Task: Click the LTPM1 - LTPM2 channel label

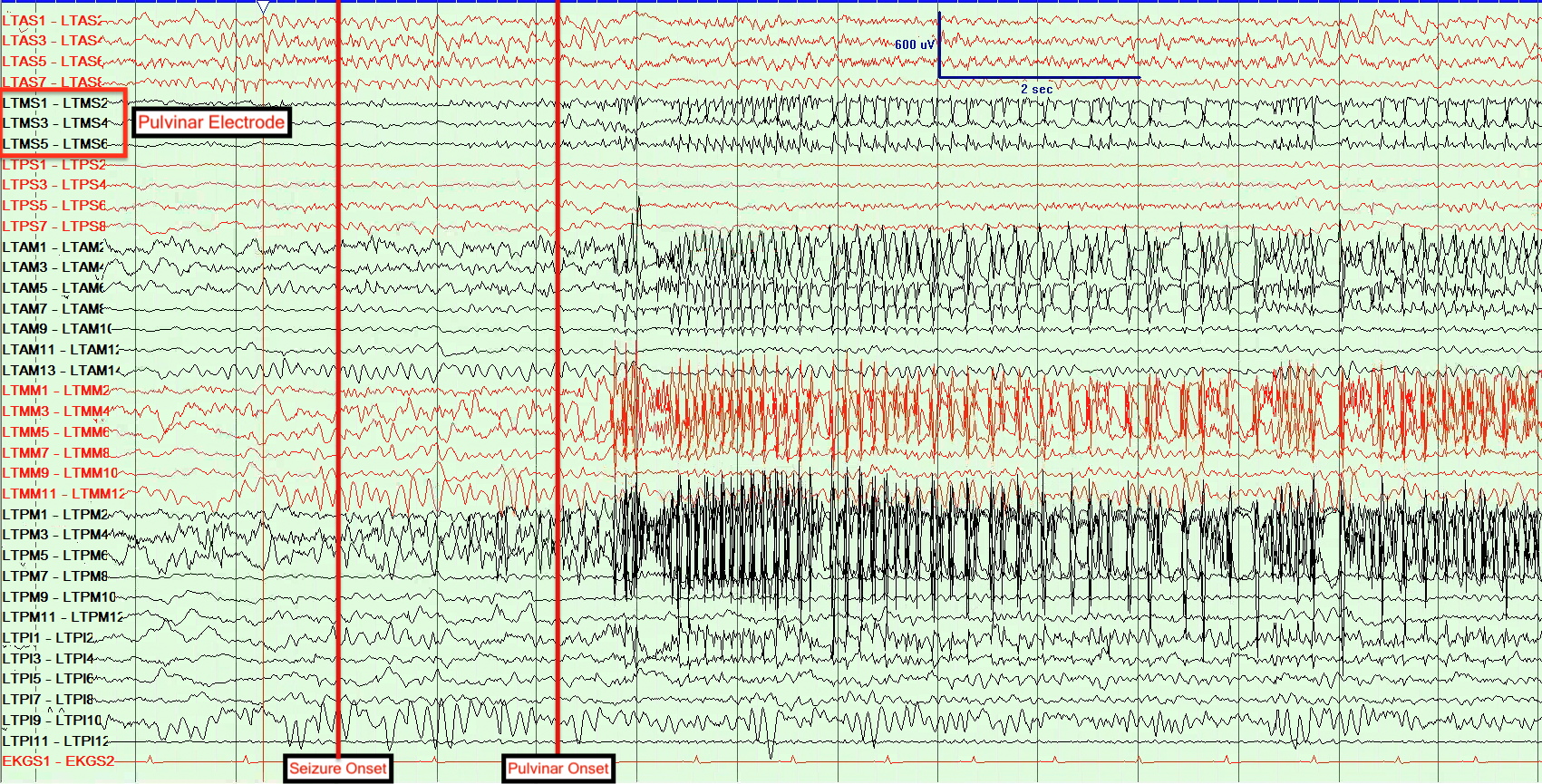Action: pyautogui.click(x=55, y=515)
